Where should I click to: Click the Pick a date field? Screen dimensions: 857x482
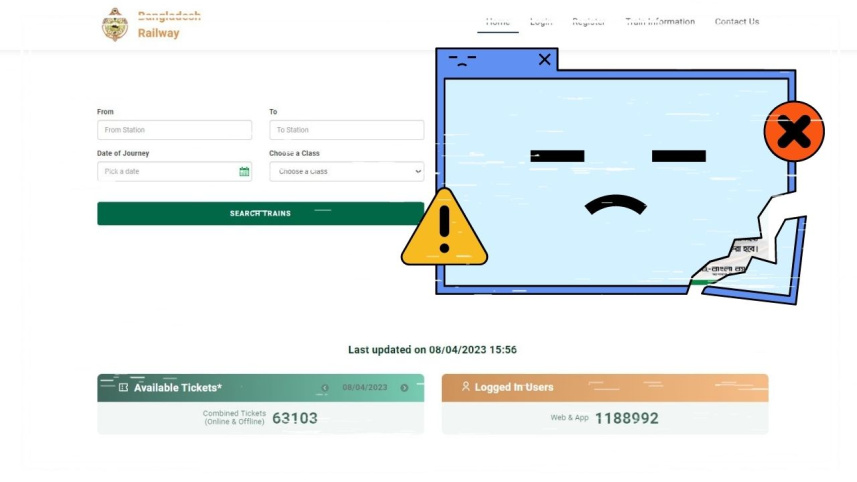point(174,172)
